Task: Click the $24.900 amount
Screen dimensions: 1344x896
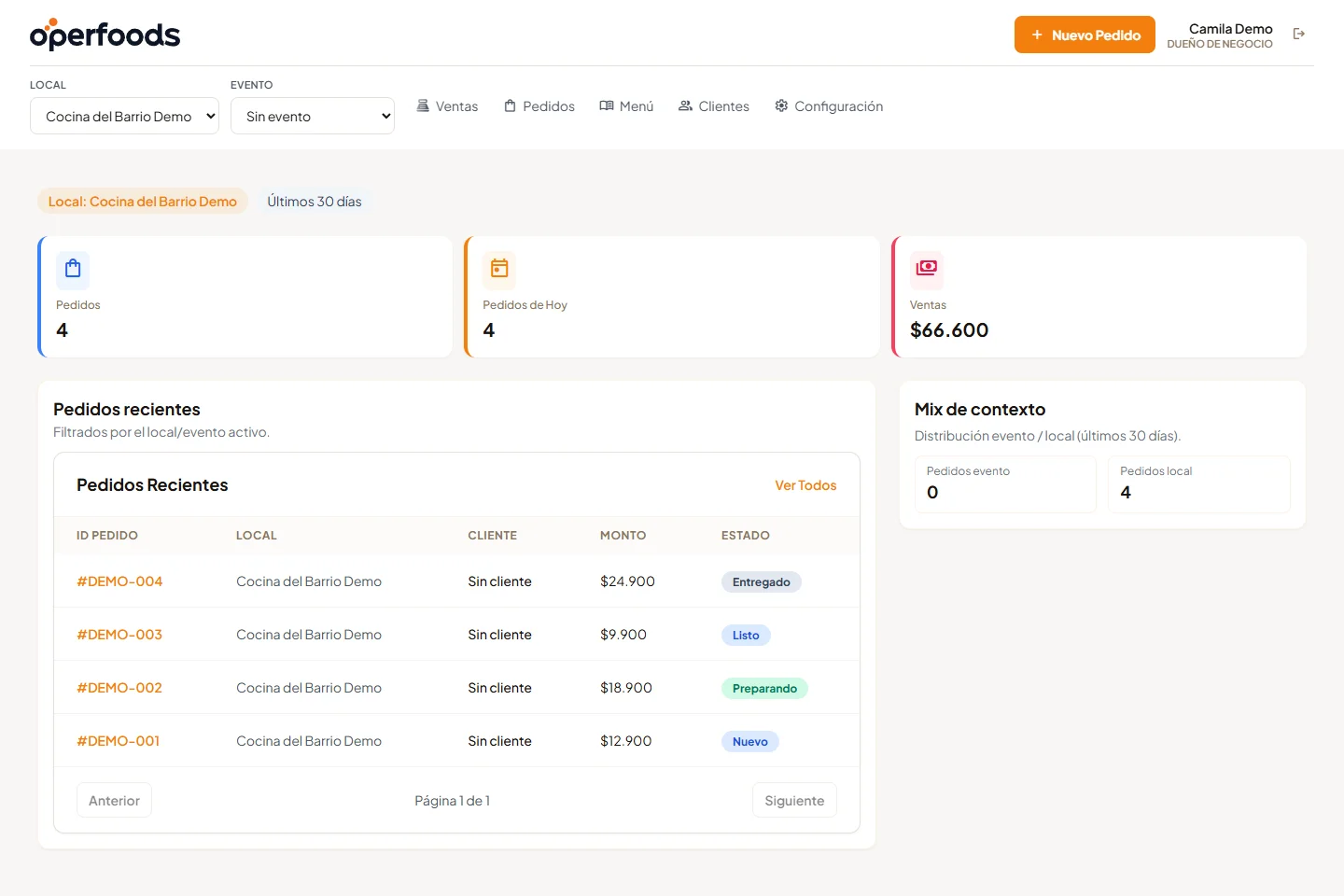Action: (627, 581)
